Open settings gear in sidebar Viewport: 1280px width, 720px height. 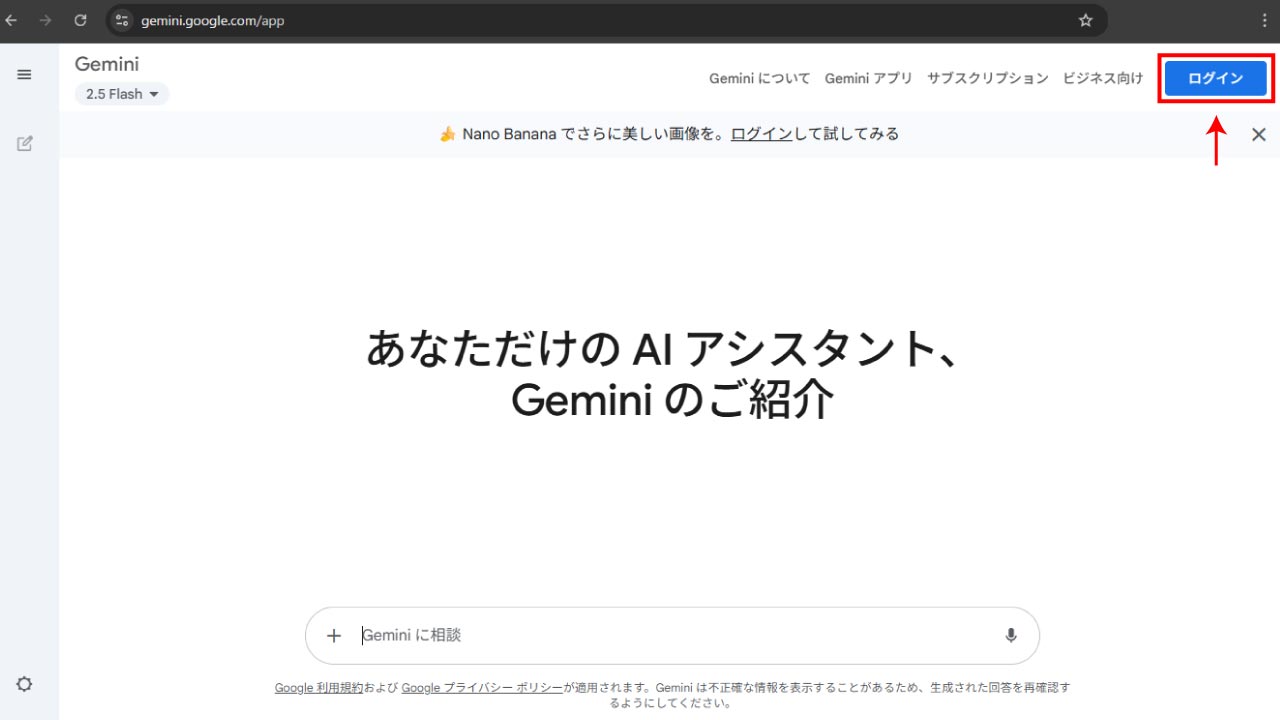click(24, 684)
